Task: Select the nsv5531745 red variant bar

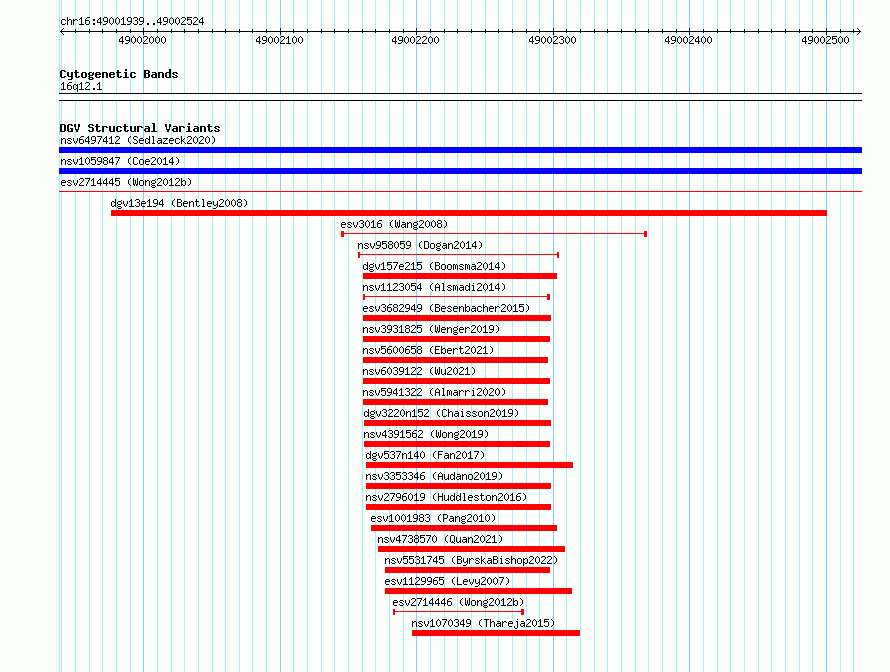Action: 467,570
